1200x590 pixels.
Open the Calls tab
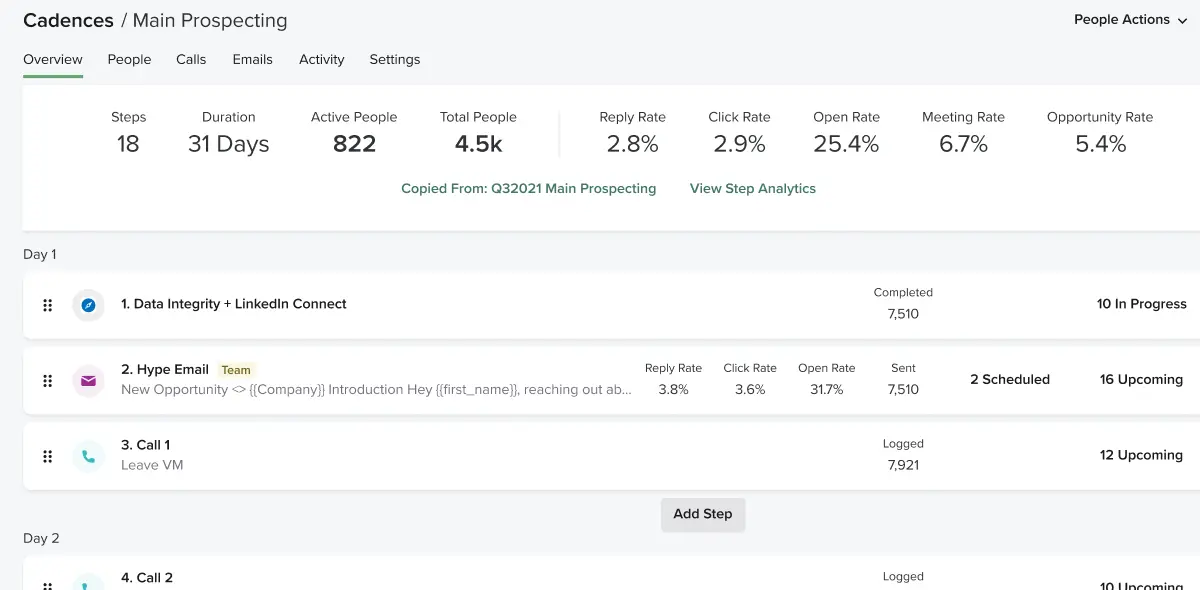pos(191,60)
